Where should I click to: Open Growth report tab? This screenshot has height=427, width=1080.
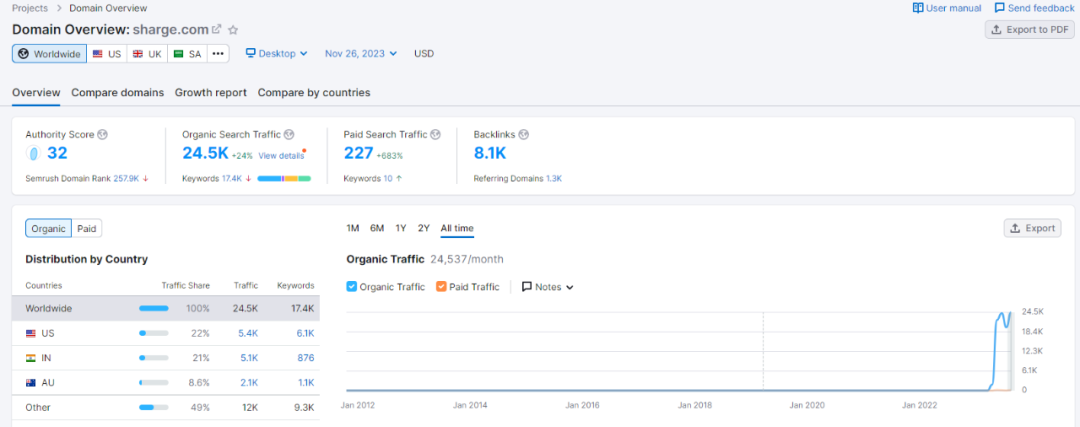(x=211, y=92)
